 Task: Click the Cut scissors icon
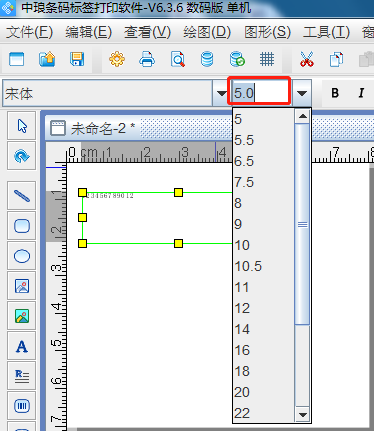tap(307, 60)
